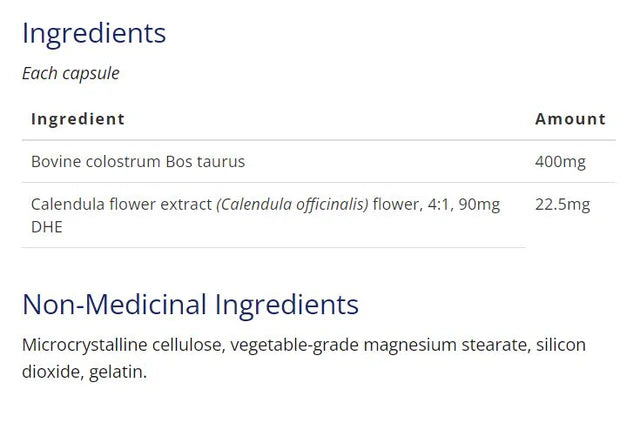Select the Amount column header

click(x=570, y=119)
